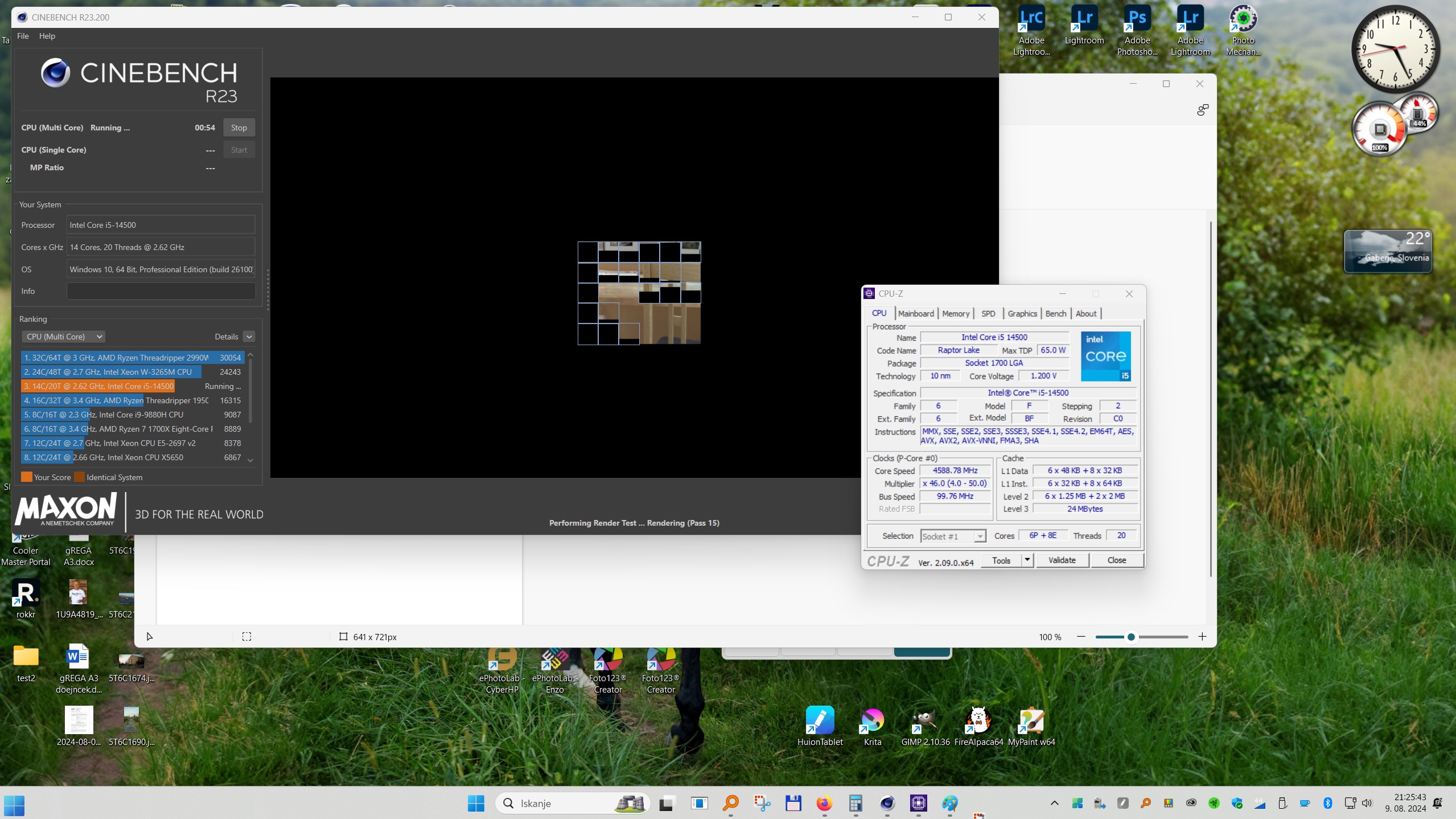Select the pointer tool in image viewer status bar
1456x819 pixels.
pos(150,637)
